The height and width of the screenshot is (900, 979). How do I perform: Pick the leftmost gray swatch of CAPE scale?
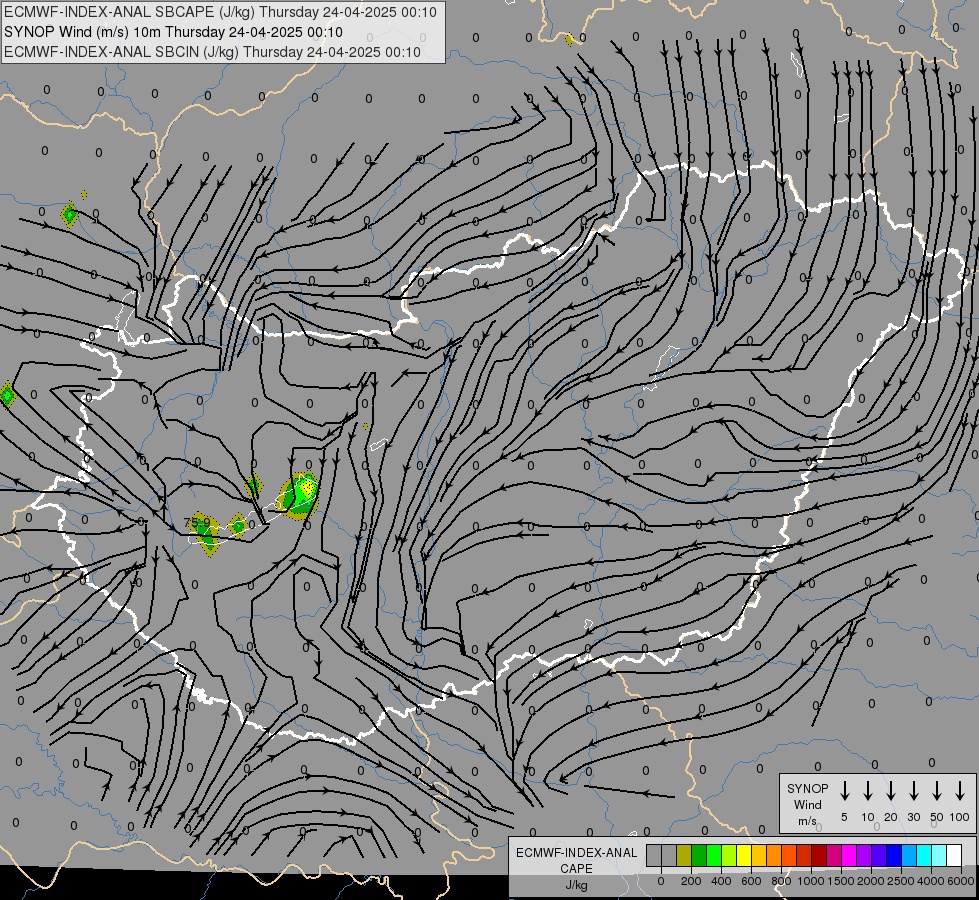tap(654, 855)
